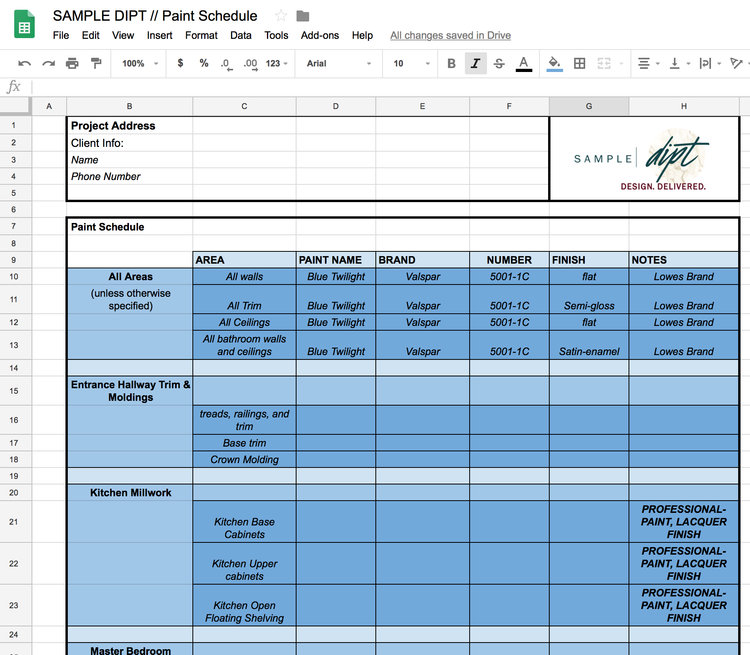Image resolution: width=750 pixels, height=655 pixels.
Task: Select column B header
Action: pos(130,106)
